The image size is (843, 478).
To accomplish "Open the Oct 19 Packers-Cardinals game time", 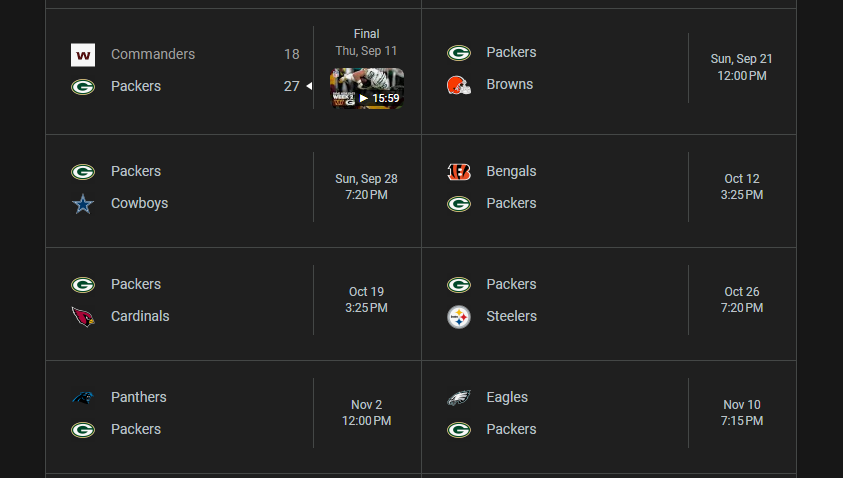I will [366, 299].
